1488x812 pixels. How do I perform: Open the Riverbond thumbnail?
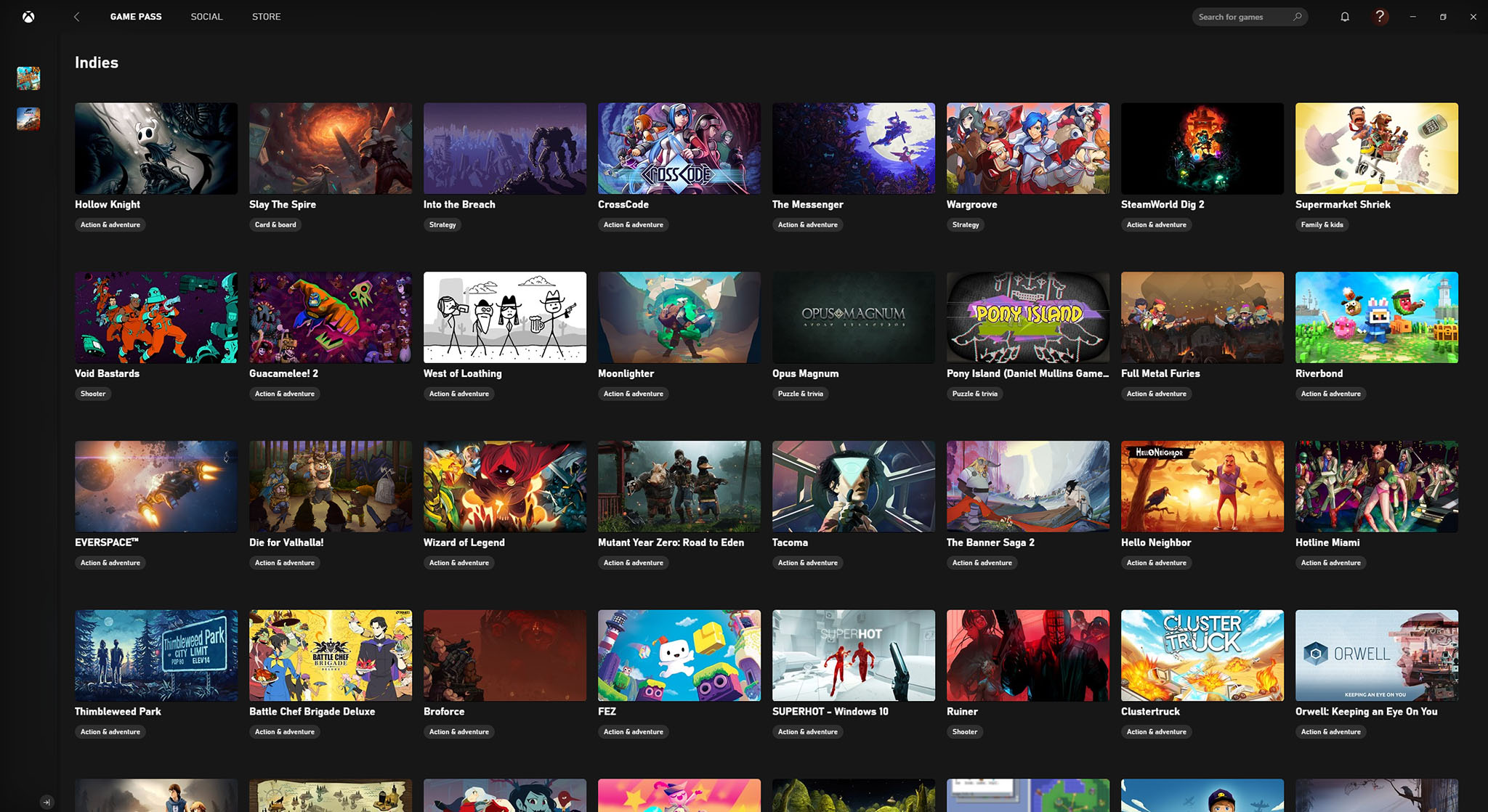pos(1377,317)
